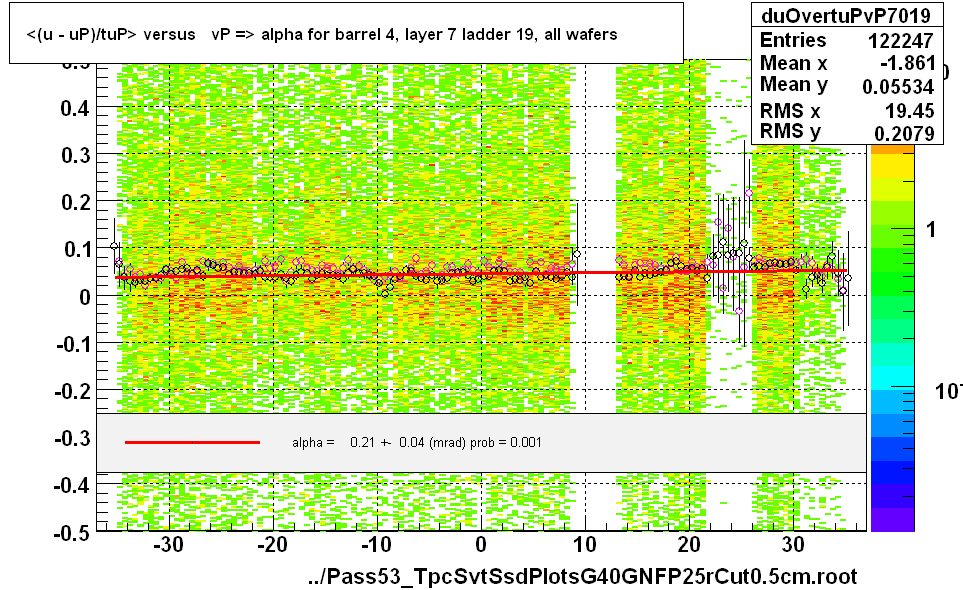Click the cyan band of color palette
The width and height of the screenshot is (963, 590).
[892, 378]
